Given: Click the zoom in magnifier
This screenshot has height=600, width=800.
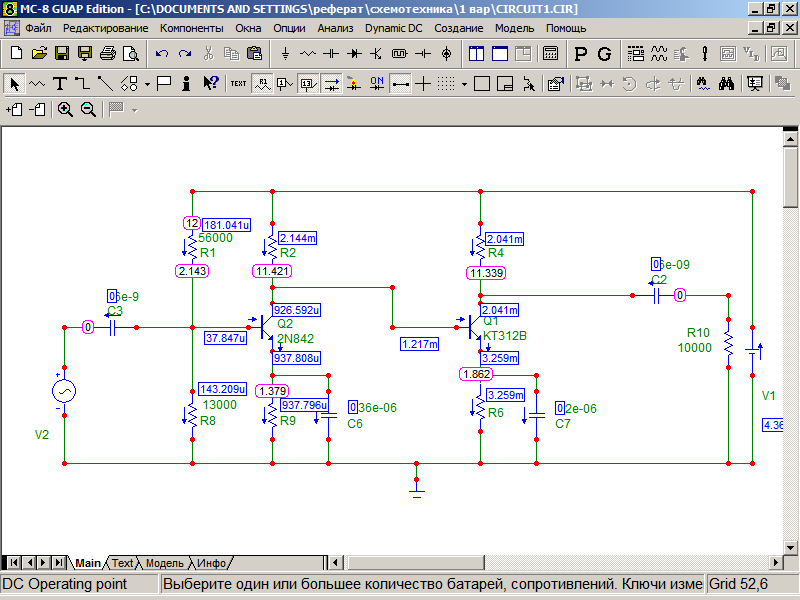Looking at the screenshot, I should tap(65, 109).
